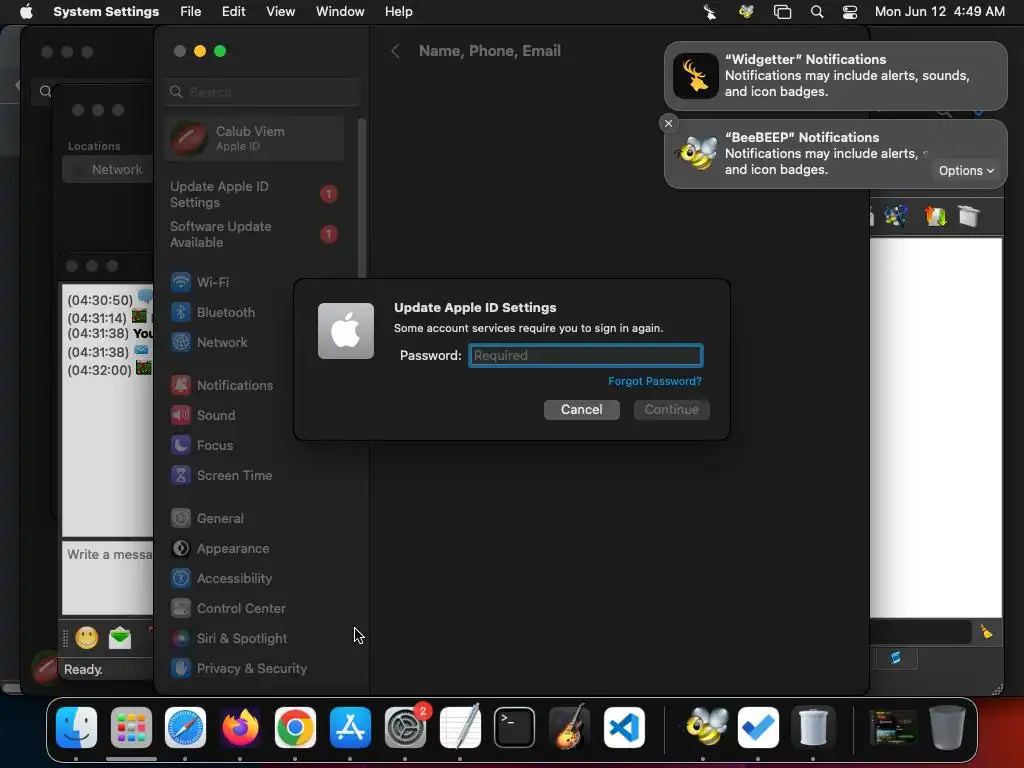This screenshot has width=1024, height=768.
Task: Click the System Settings search field
Action: pos(262,92)
